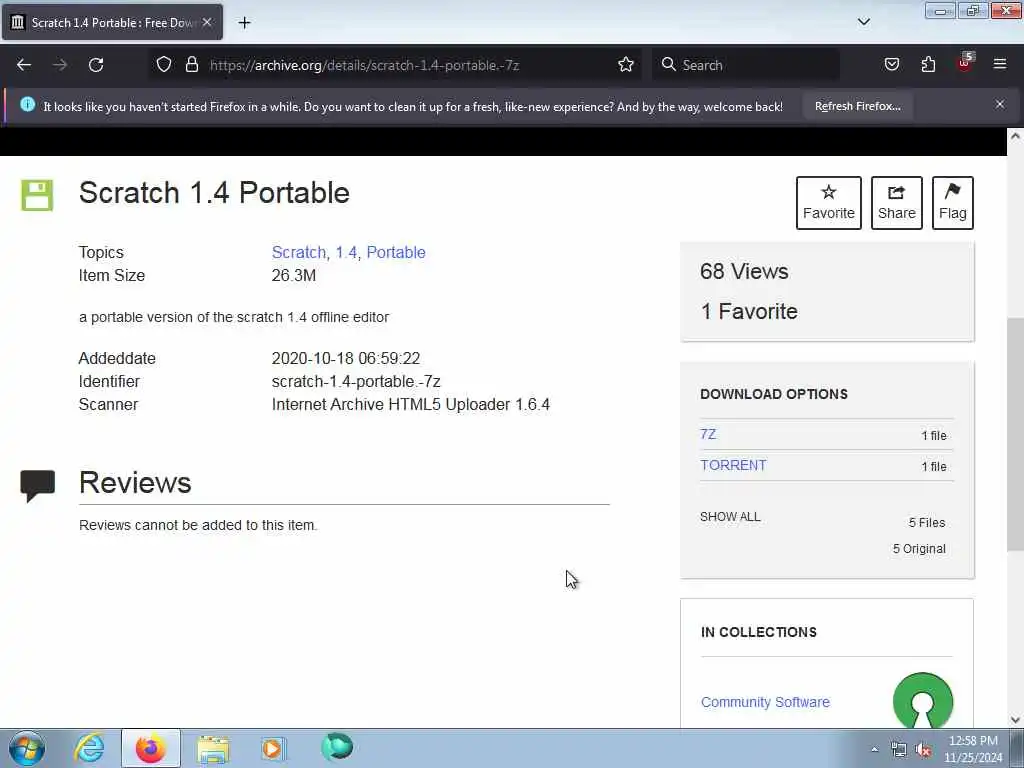Viewport: 1024px width, 768px height.
Task: Click the Firefox Search box
Action: [745, 65]
